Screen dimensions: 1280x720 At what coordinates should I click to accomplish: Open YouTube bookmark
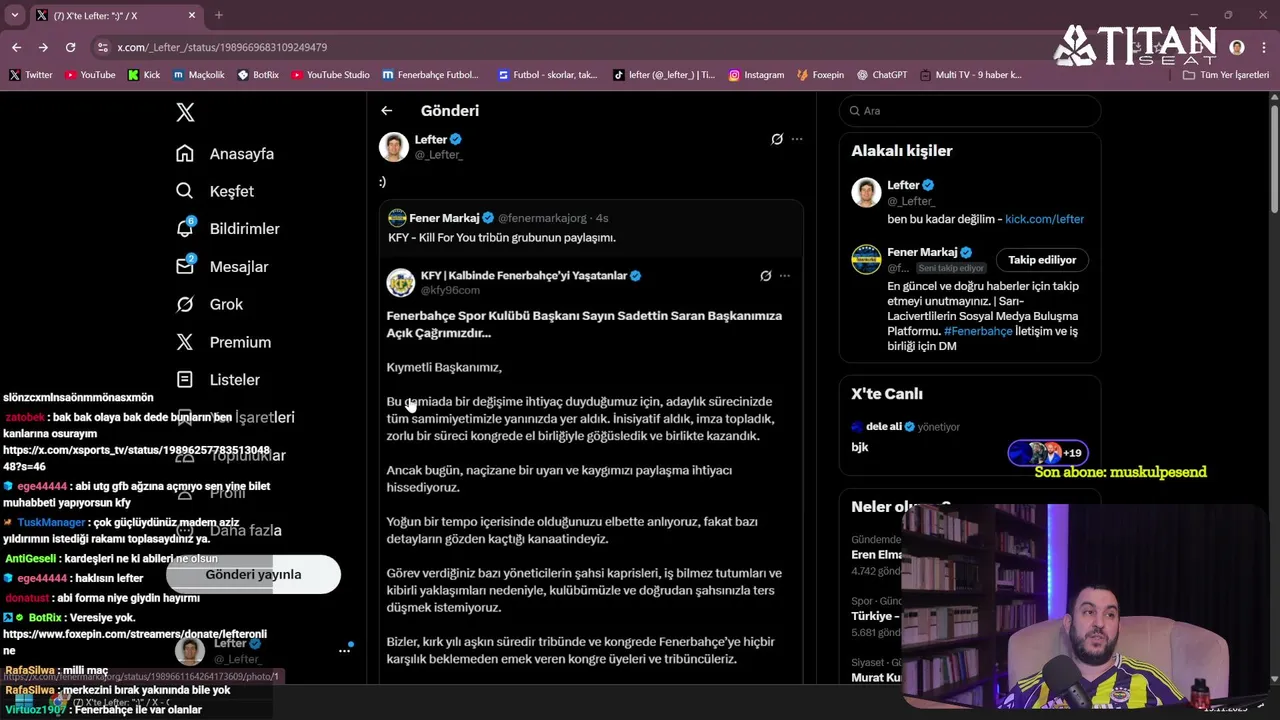tap(89, 75)
